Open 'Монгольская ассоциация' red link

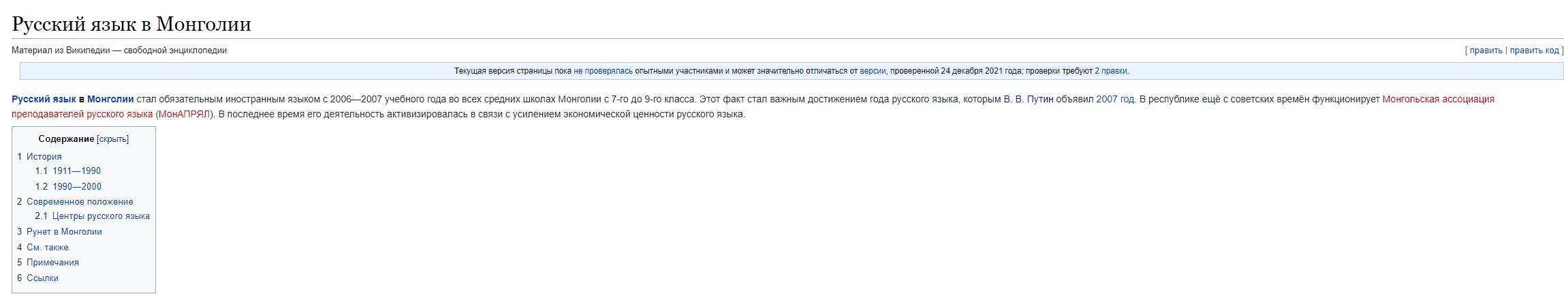pos(1438,100)
